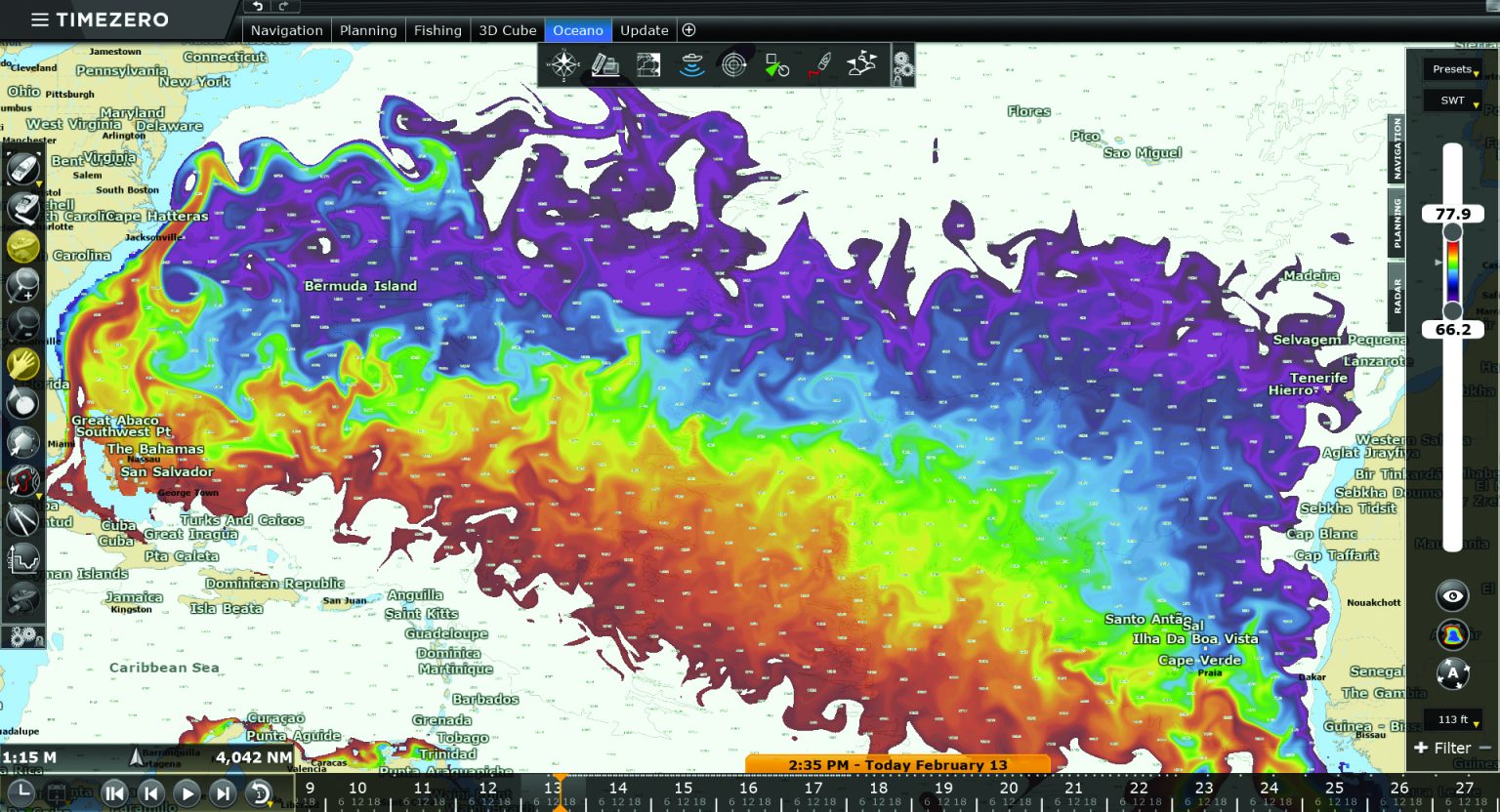Expand the SWT data type dropdown
Image resolution: width=1500 pixels, height=812 pixels.
point(1452,101)
